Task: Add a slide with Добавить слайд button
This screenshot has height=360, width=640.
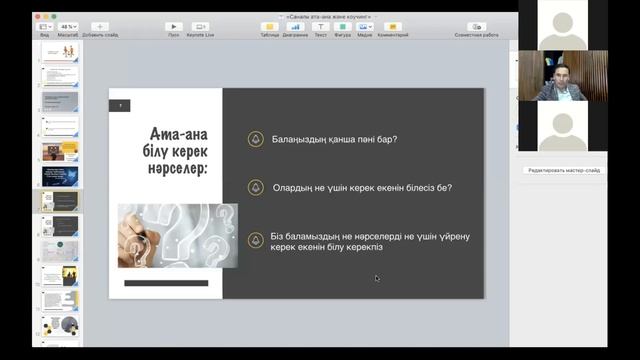Action: (100, 27)
